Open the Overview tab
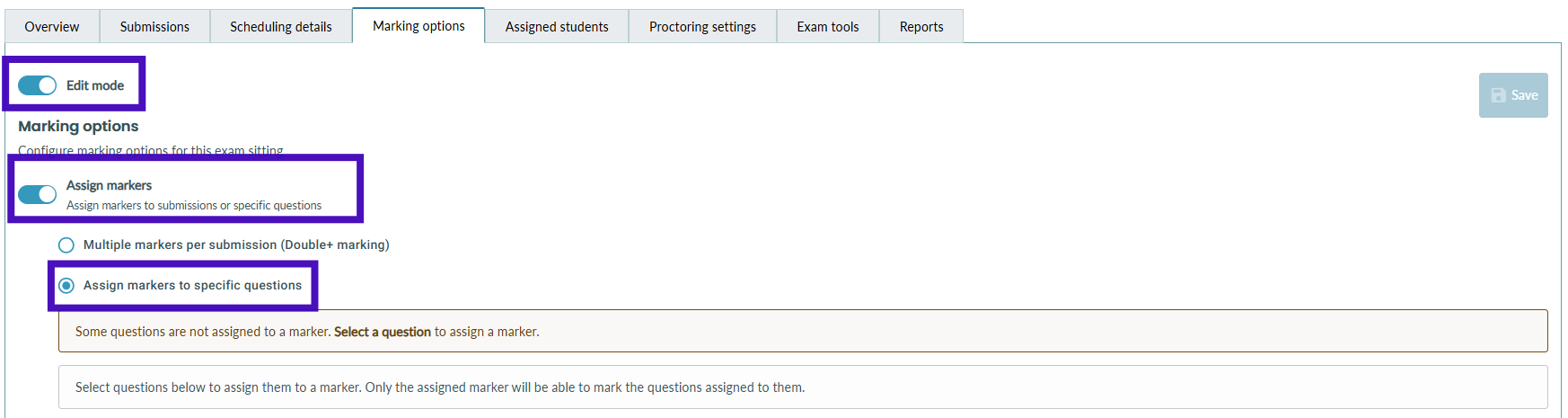 [52, 26]
